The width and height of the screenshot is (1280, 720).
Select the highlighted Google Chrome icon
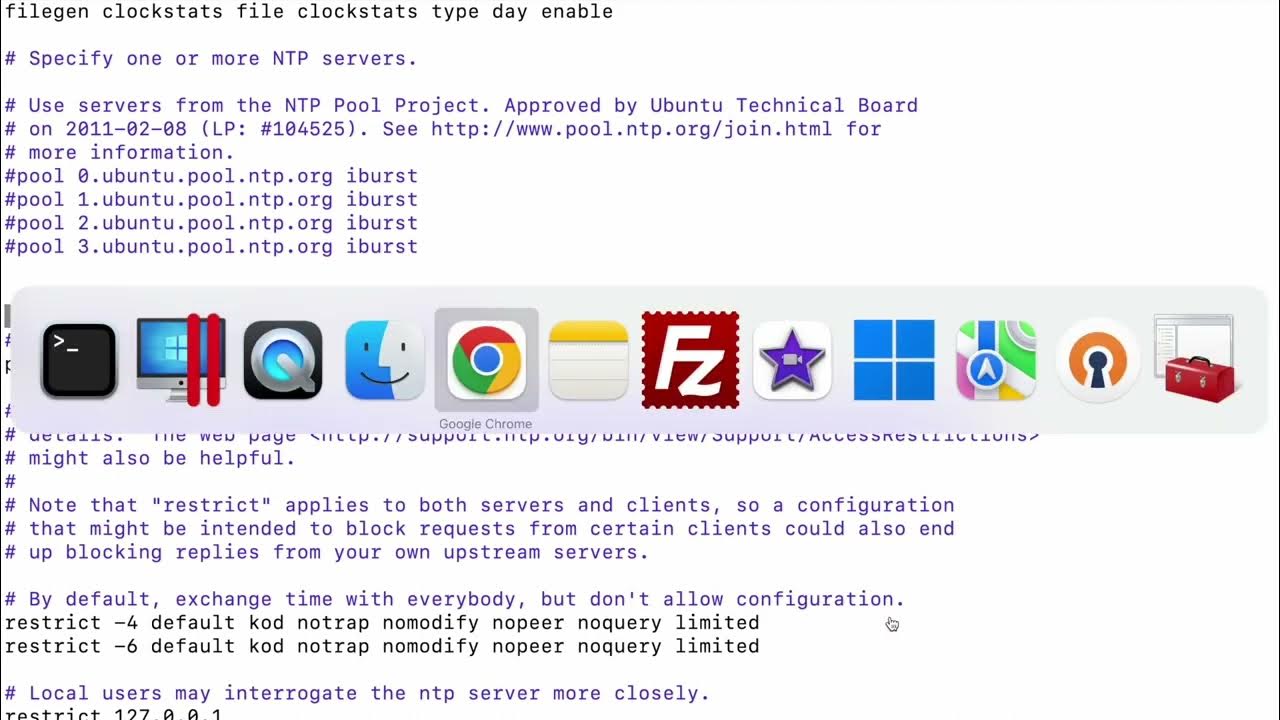point(487,360)
